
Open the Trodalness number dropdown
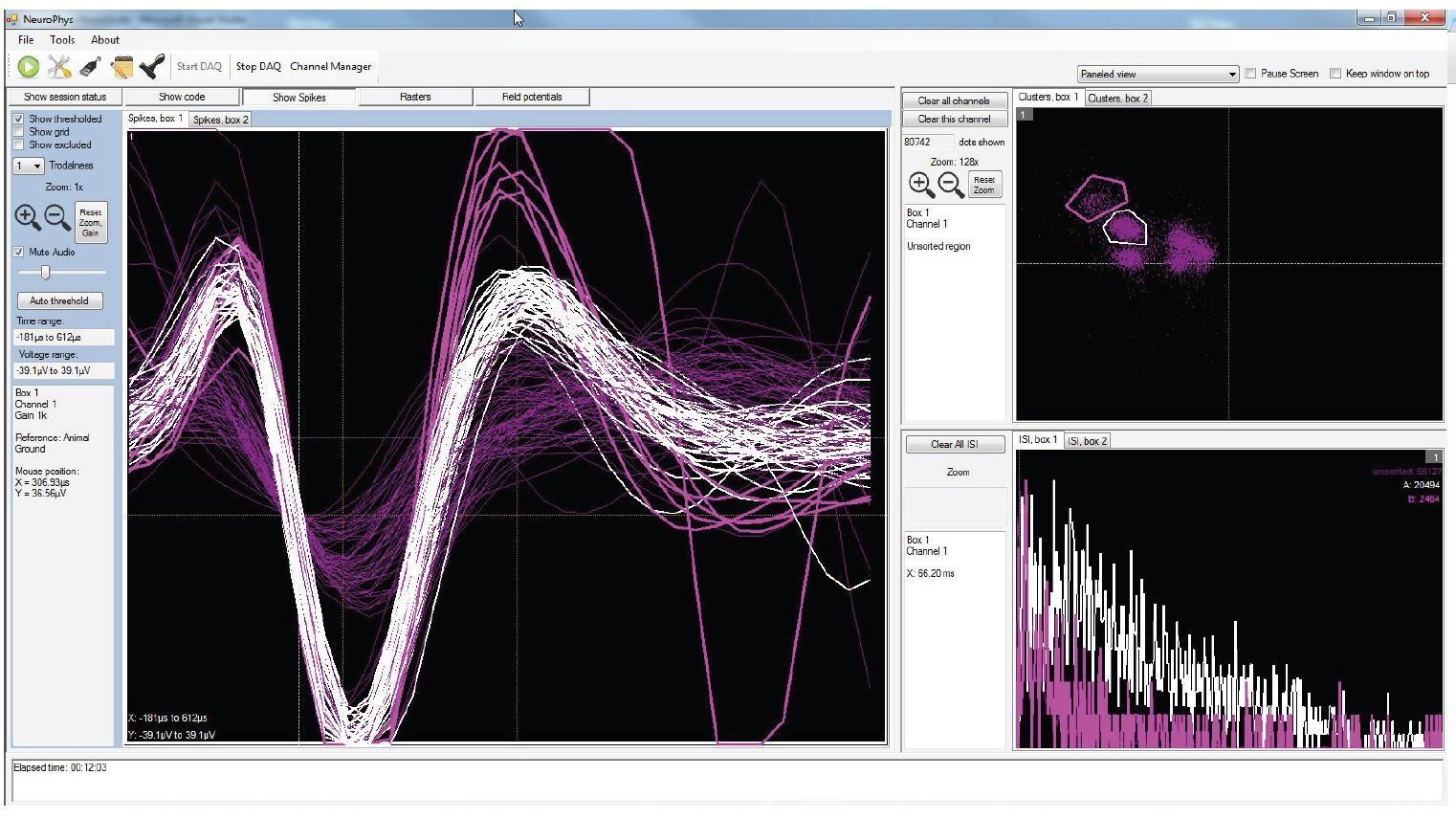coord(29,166)
